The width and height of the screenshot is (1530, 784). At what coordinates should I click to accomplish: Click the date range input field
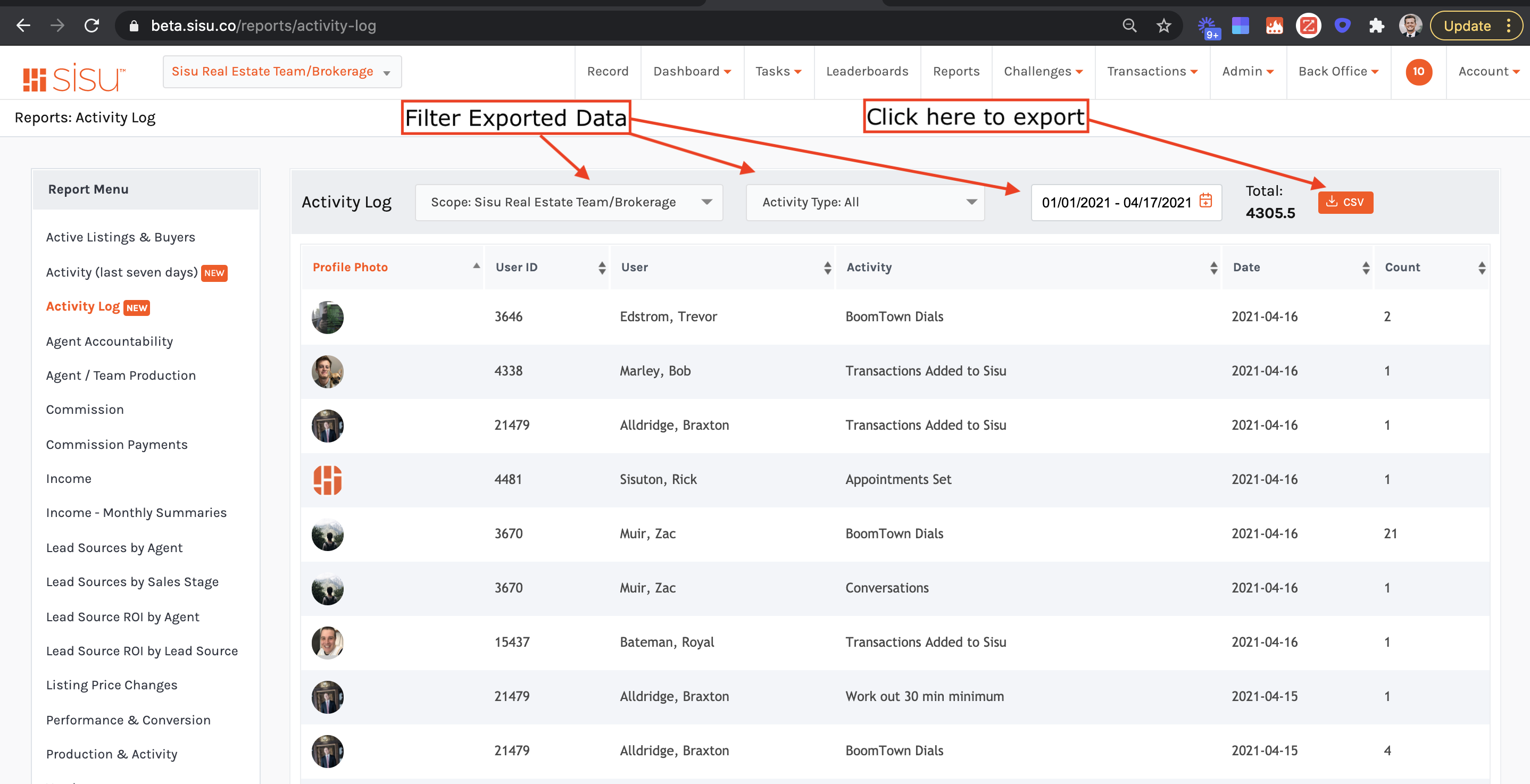[1116, 203]
